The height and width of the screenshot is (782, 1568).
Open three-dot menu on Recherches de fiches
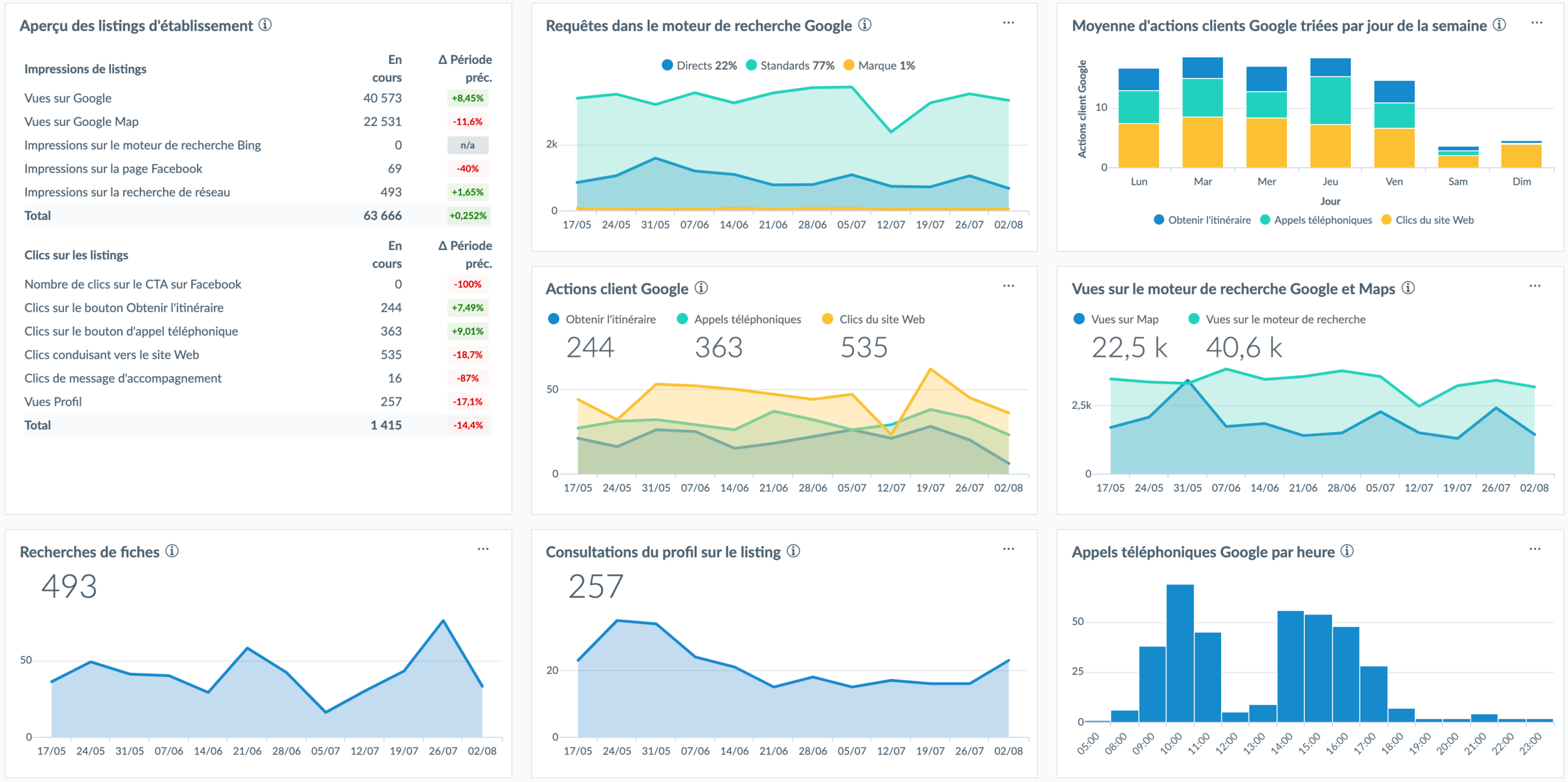coord(483,549)
